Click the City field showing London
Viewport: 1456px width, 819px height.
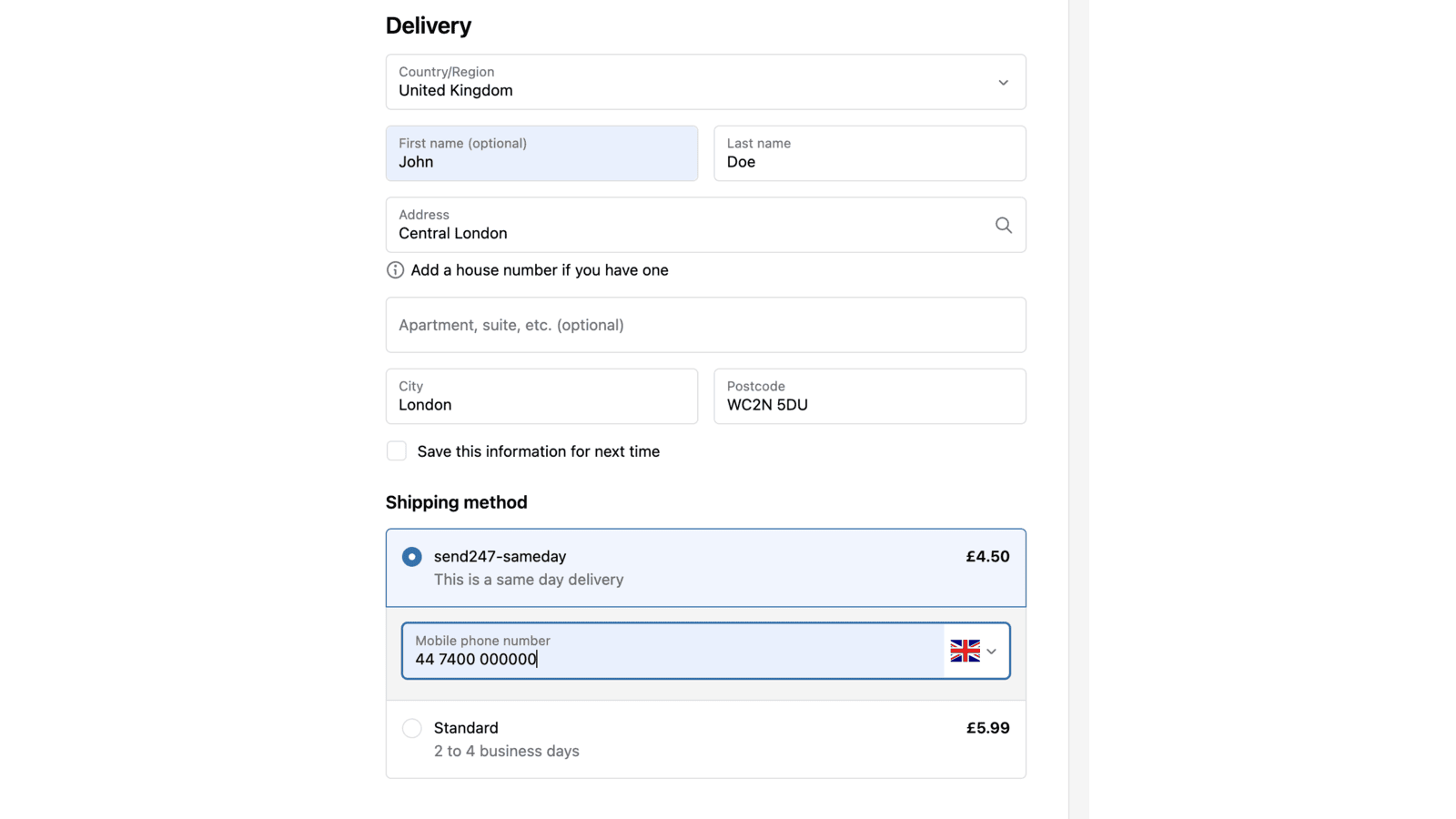click(541, 396)
